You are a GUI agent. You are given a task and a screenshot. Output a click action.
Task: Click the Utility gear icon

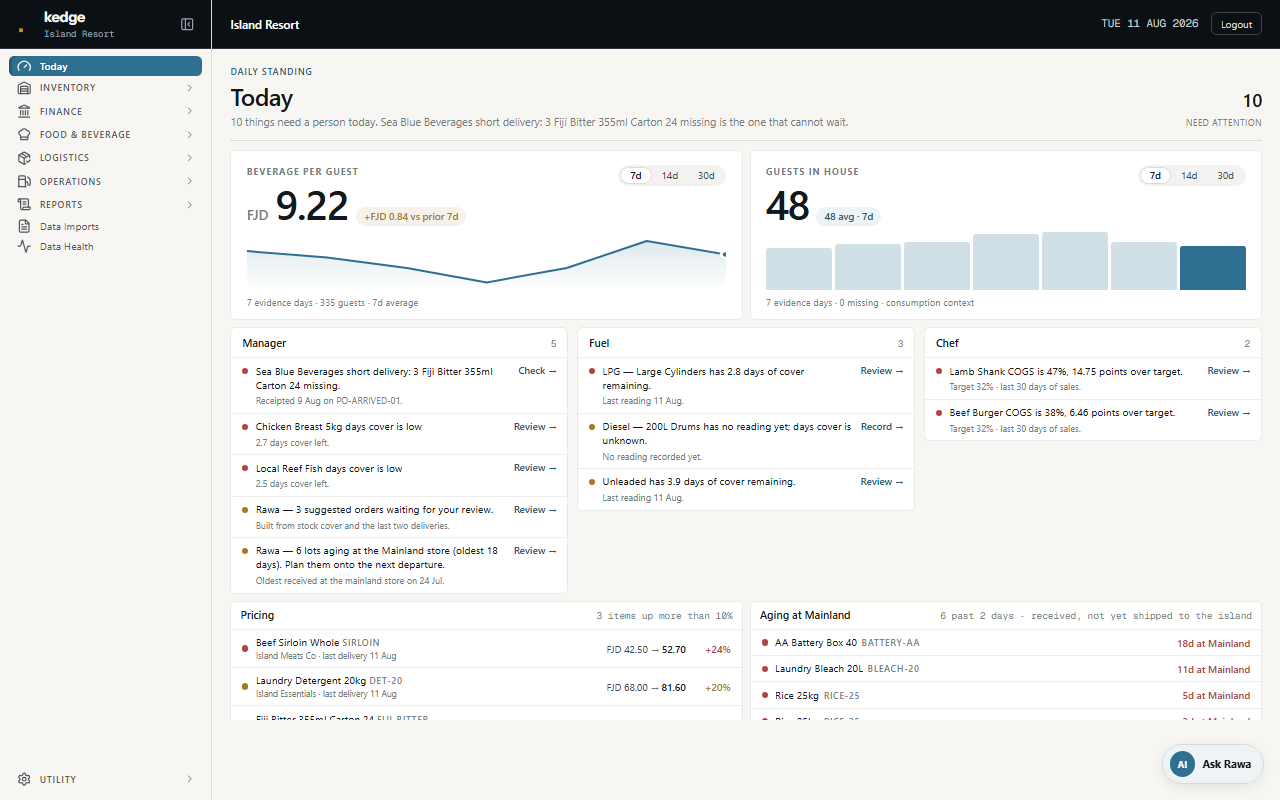(25, 779)
